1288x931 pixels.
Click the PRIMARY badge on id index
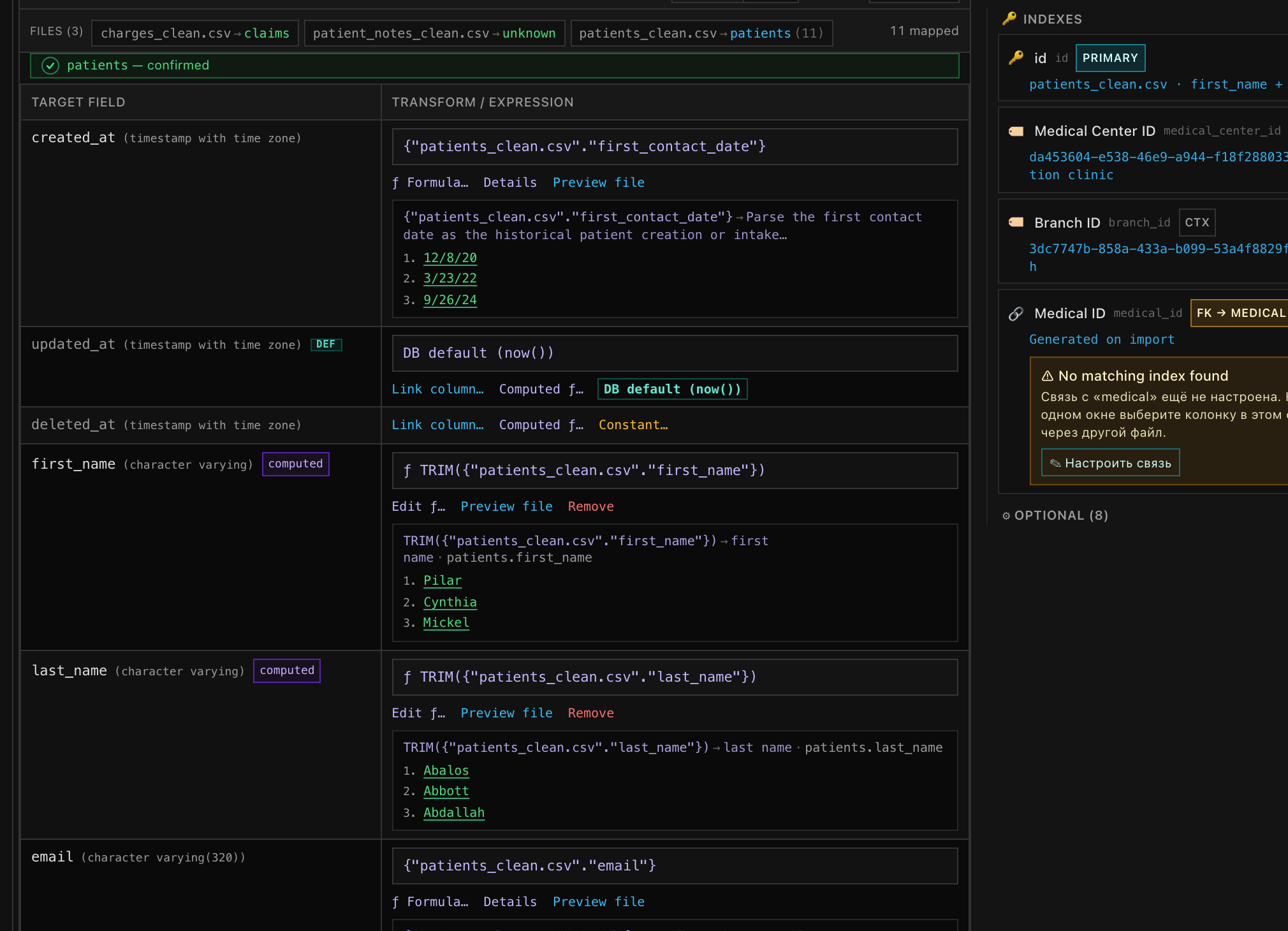coord(1110,58)
